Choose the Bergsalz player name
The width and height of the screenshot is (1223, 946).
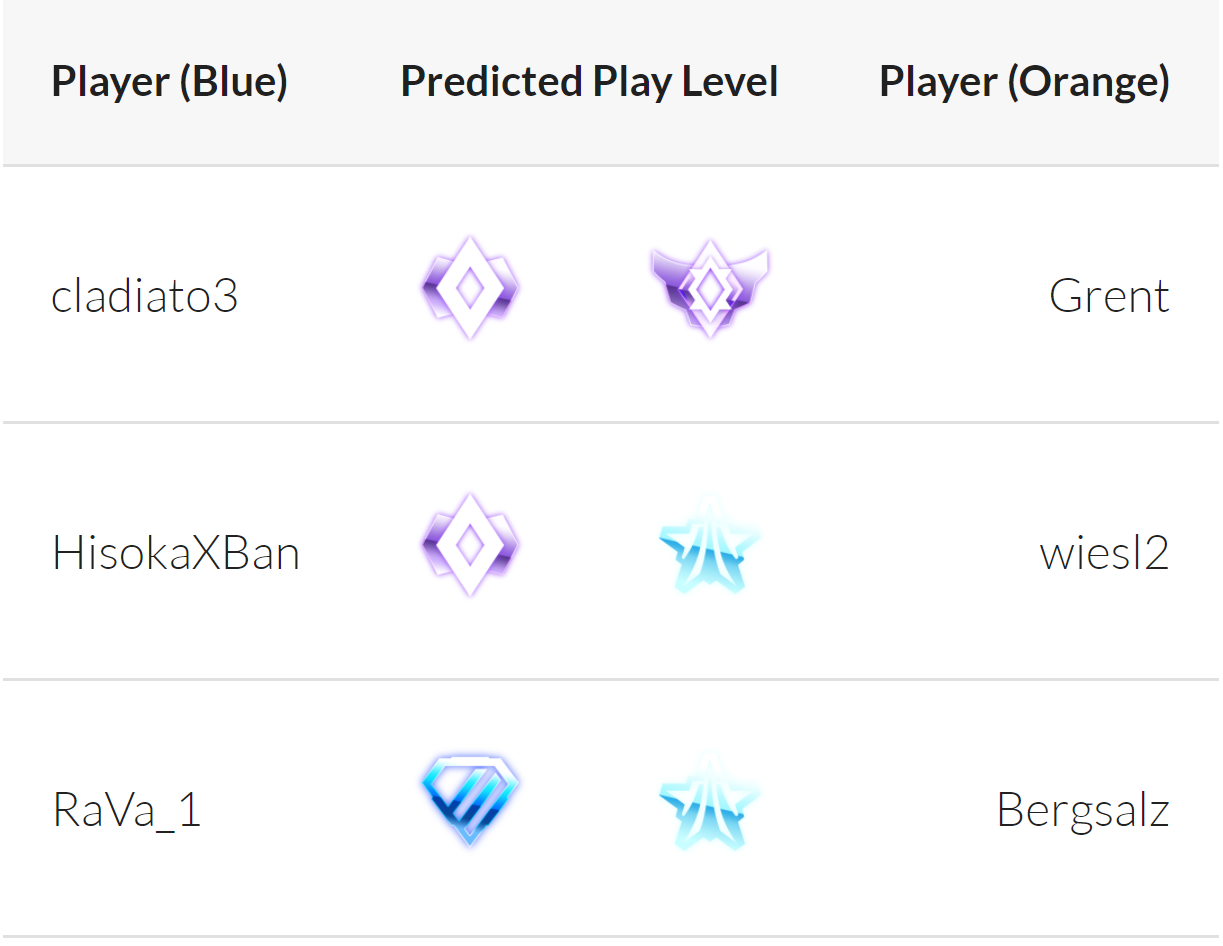point(1083,809)
